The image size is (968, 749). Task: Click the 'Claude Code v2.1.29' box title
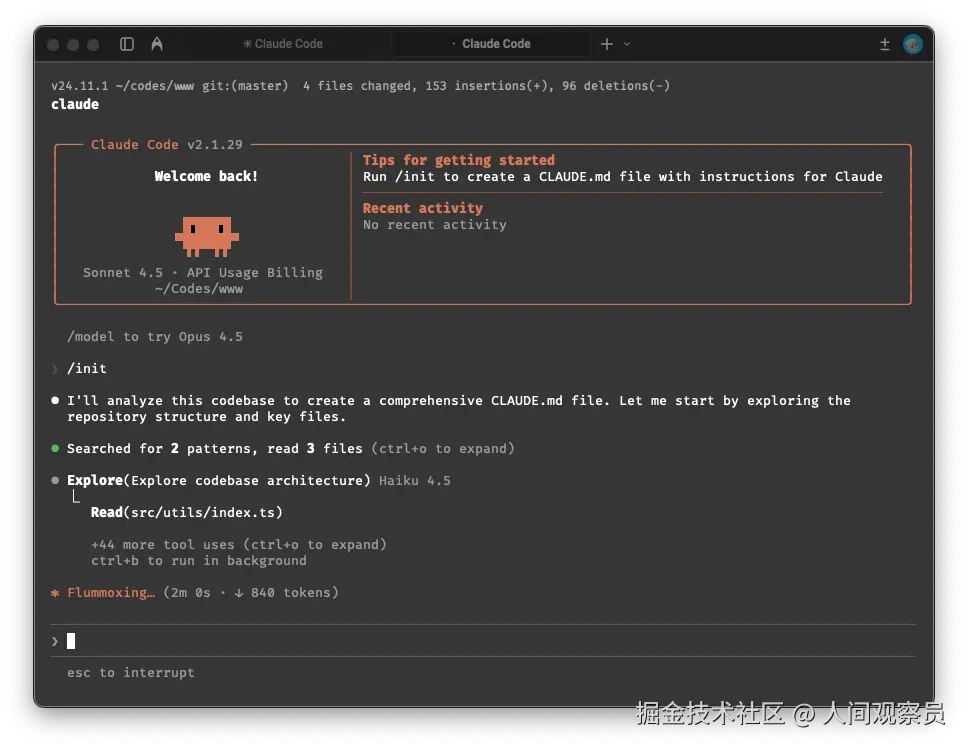tap(167, 144)
